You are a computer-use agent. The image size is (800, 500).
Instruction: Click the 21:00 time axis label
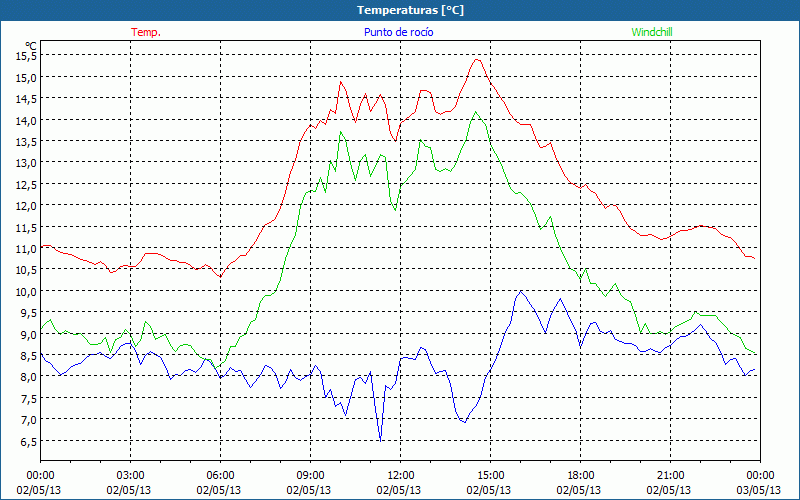(x=670, y=475)
